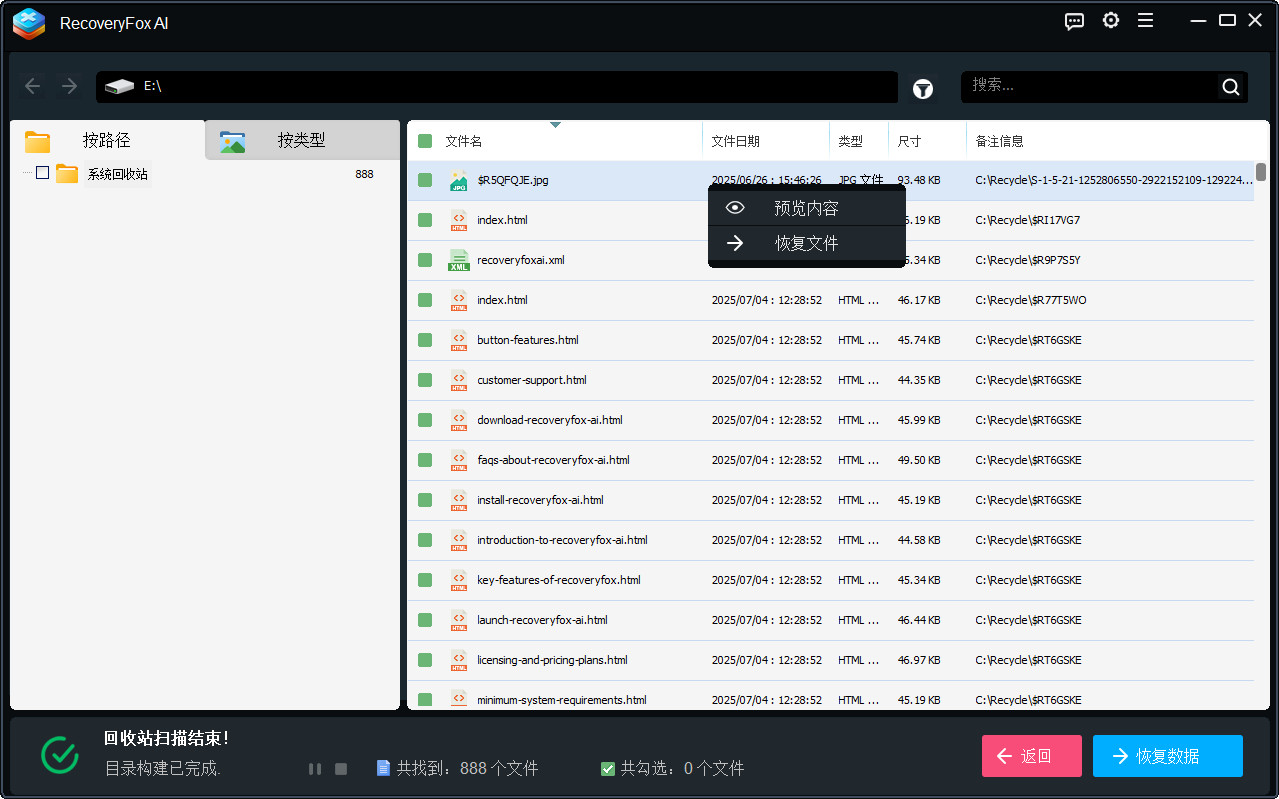Click the sort arrow above 文件名
Screen dimensions: 1279x799
556,126
